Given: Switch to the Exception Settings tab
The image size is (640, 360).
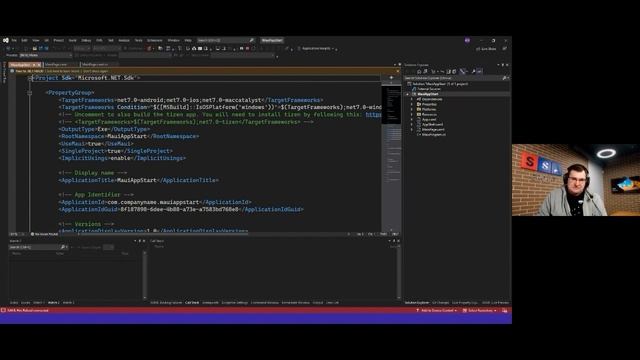Looking at the screenshot, I should pos(235,303).
